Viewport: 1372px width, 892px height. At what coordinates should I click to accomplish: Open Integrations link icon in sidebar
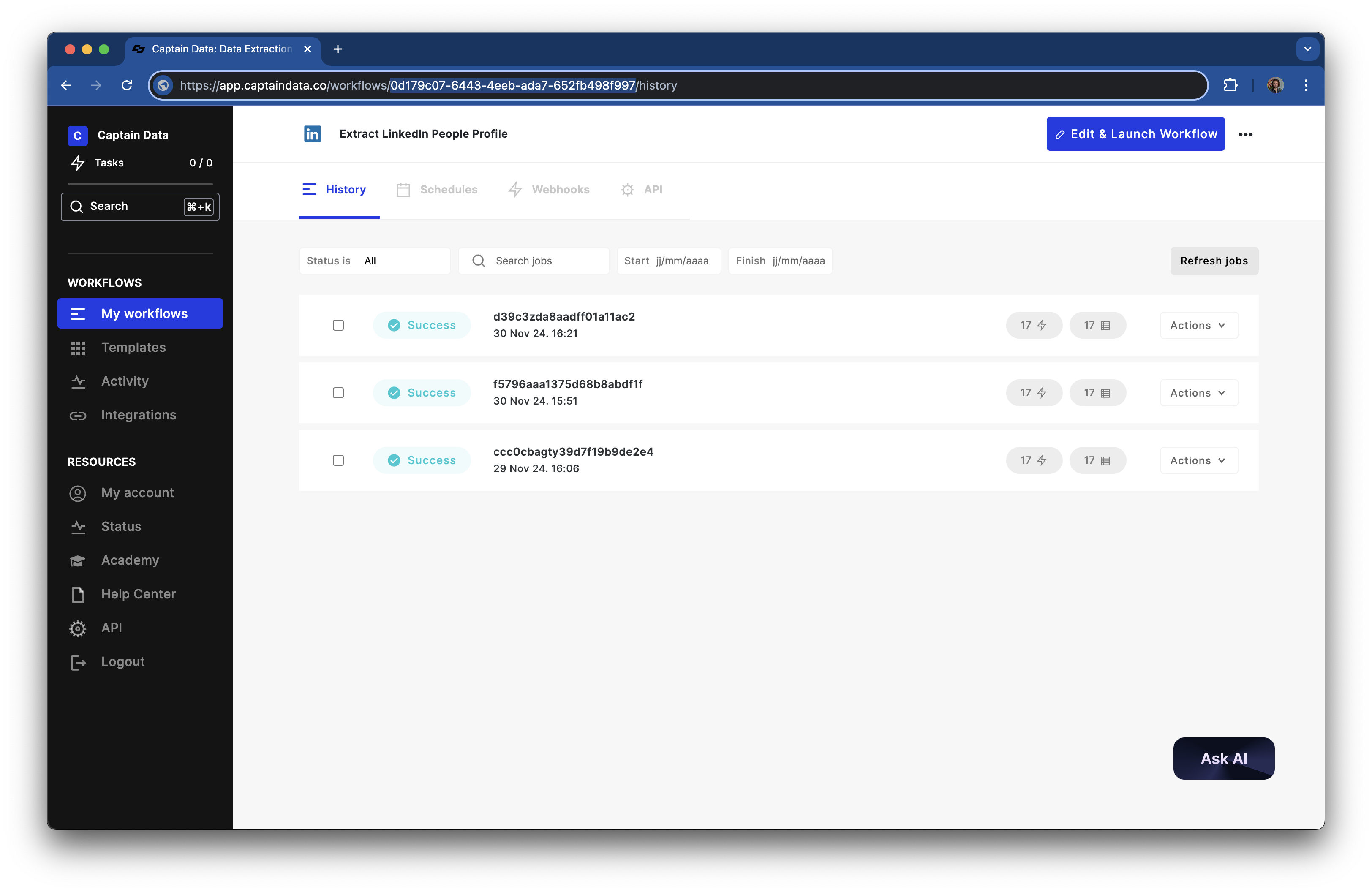78,416
